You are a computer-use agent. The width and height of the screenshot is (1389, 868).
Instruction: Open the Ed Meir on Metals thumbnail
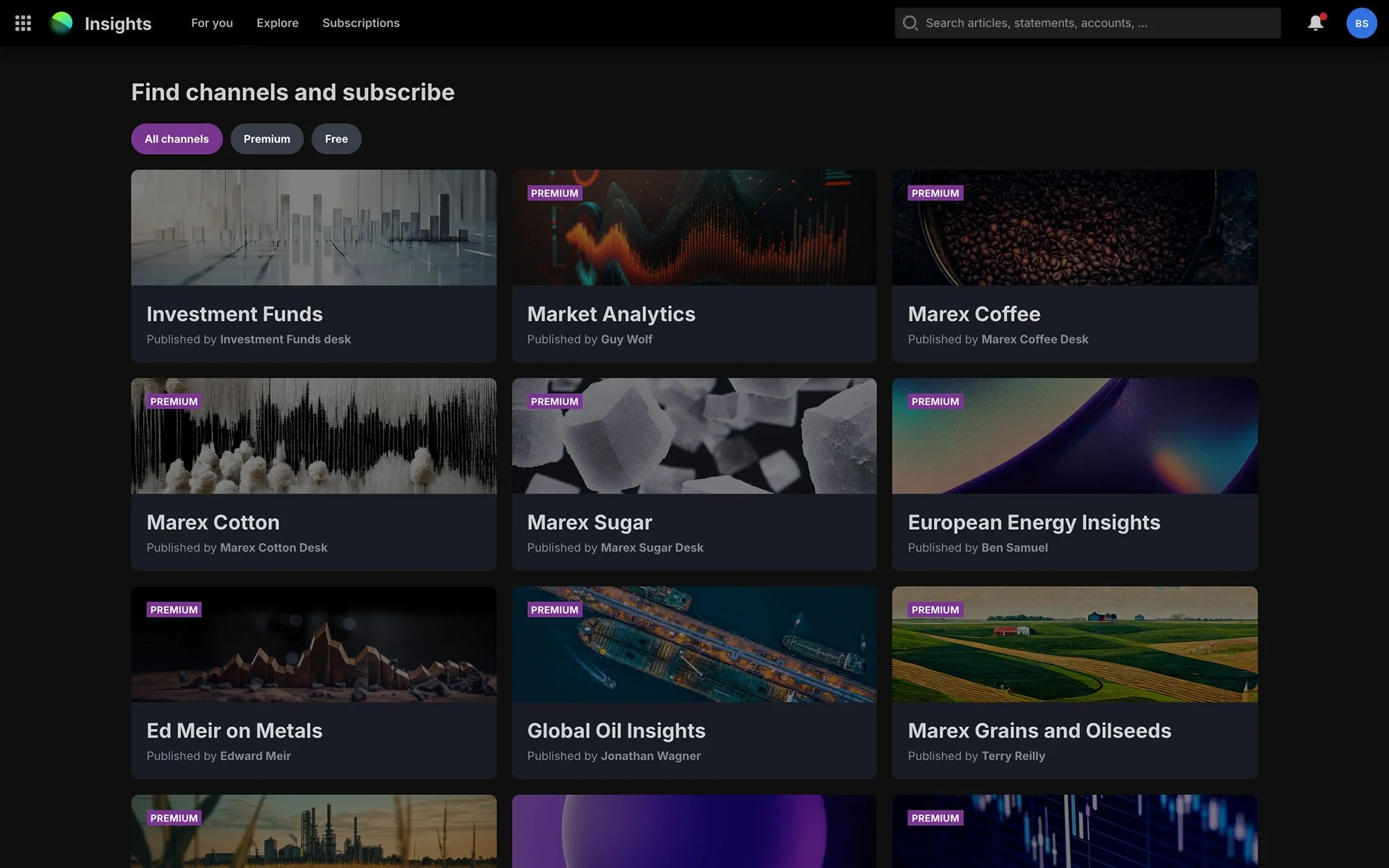[314, 644]
